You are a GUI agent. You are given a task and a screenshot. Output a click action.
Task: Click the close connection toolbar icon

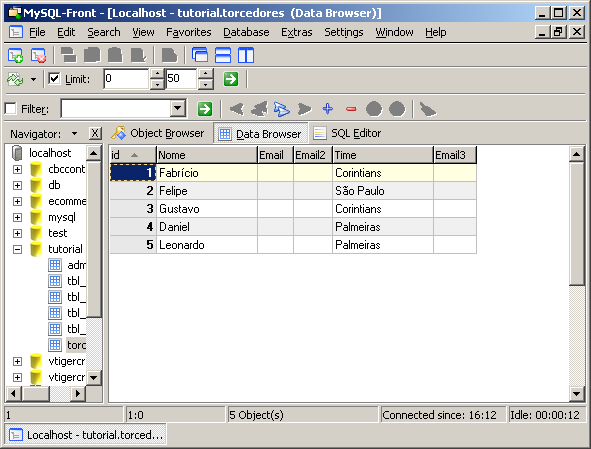pos(38,55)
